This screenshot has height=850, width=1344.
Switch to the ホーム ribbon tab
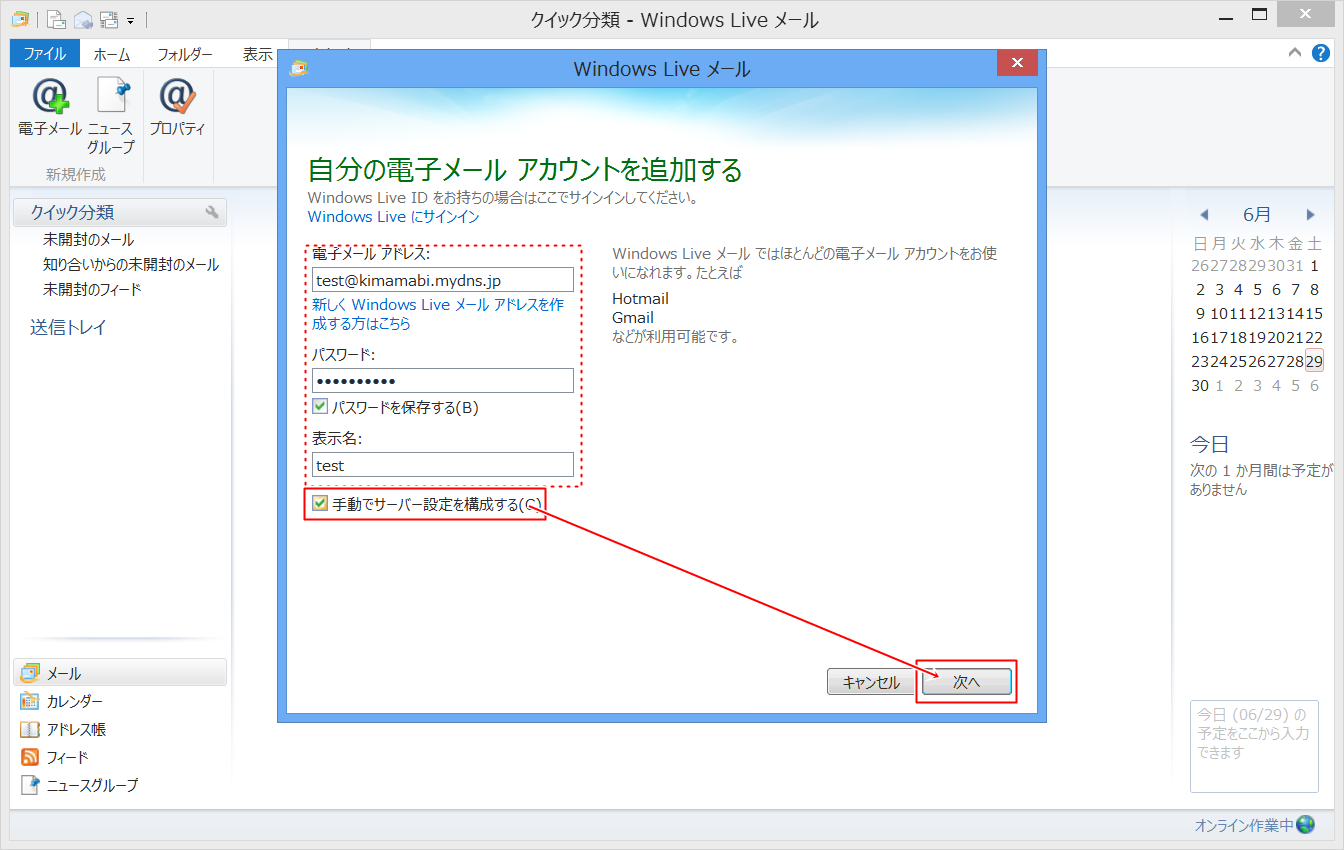(x=111, y=54)
